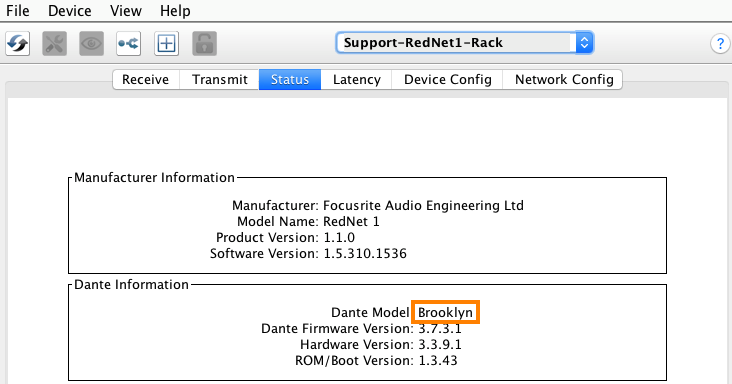
Task: Switch to the Latency tab
Action: pos(356,79)
